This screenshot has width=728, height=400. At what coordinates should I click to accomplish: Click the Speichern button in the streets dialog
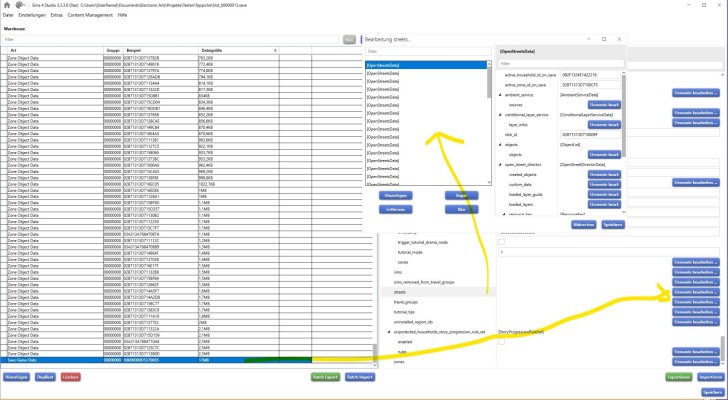[x=613, y=225]
